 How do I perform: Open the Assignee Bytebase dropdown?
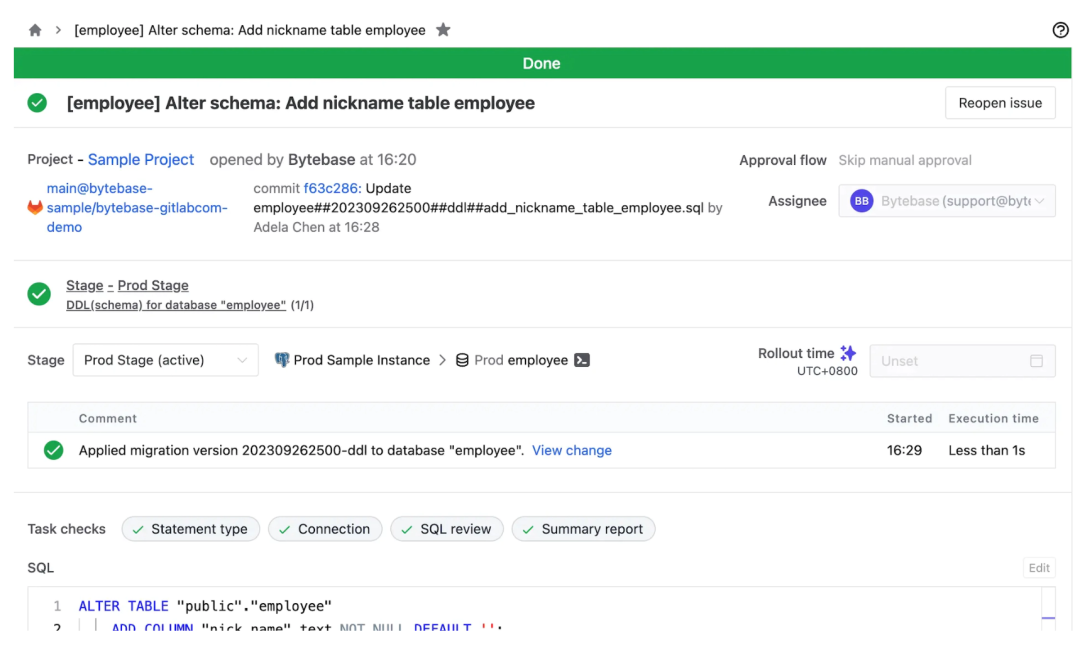(947, 201)
